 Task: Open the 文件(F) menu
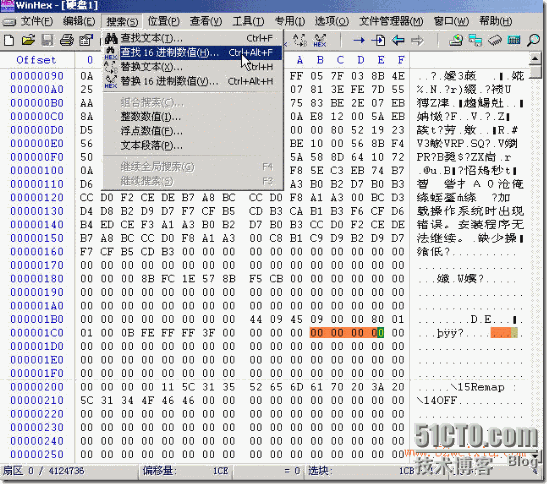click(37, 22)
